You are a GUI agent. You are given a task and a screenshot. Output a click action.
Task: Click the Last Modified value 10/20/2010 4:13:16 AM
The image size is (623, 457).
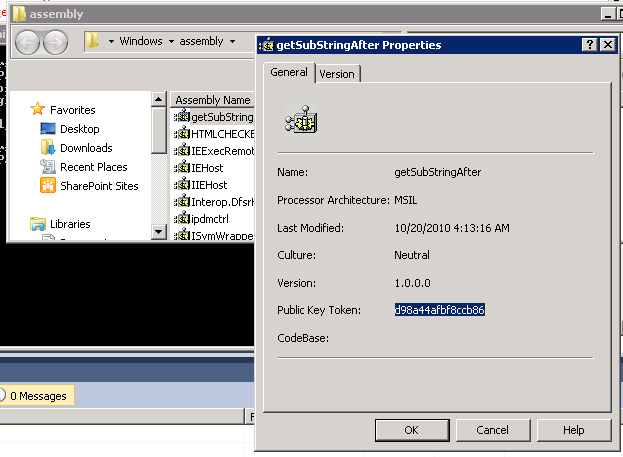coord(452,228)
